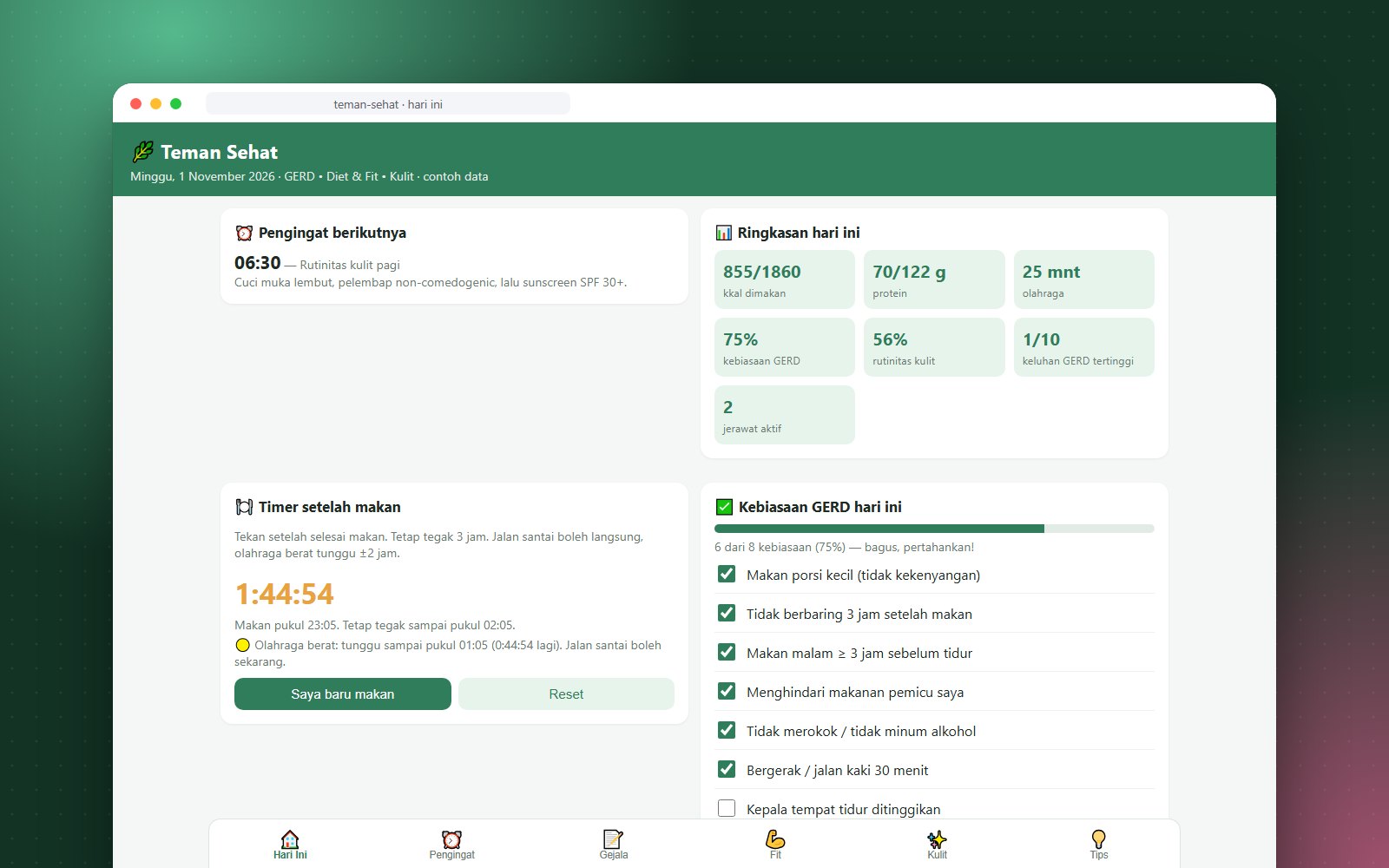The height and width of the screenshot is (868, 1389).
Task: Click the Reset timer button
Action: (566, 694)
